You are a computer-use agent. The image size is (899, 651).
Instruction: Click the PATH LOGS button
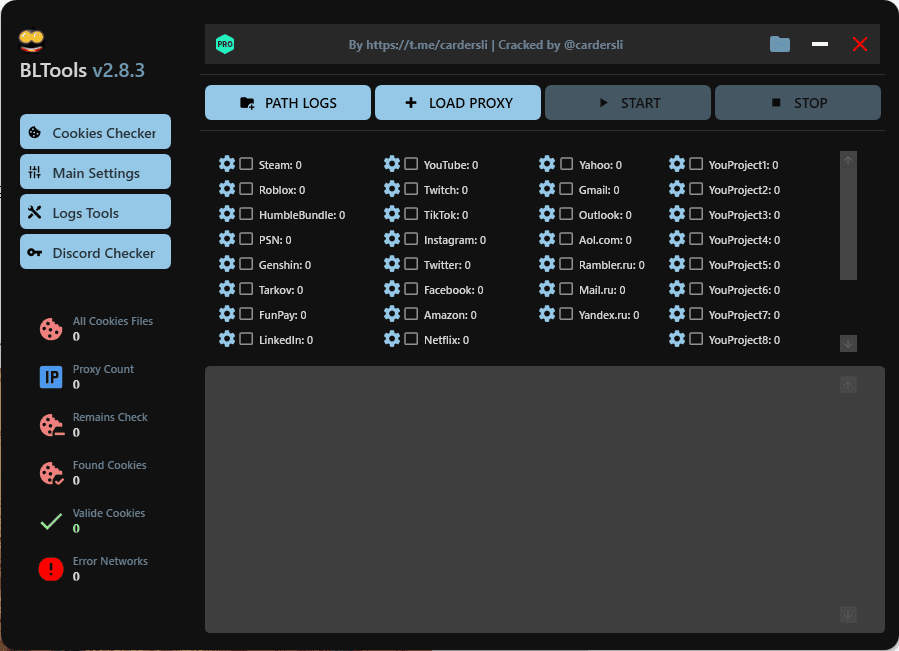point(287,102)
